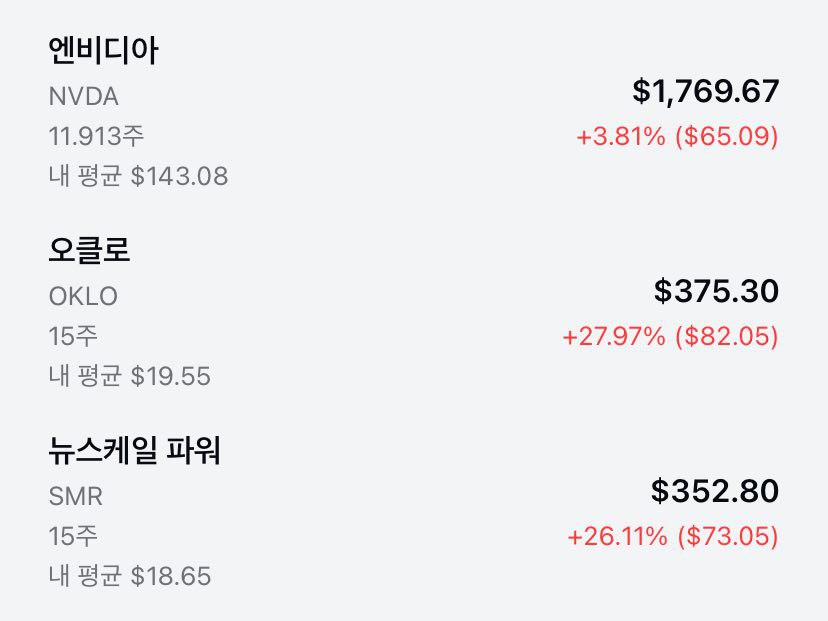Tap the $352.80 holding value
Viewport: 828px width, 621px height.
tap(714, 492)
